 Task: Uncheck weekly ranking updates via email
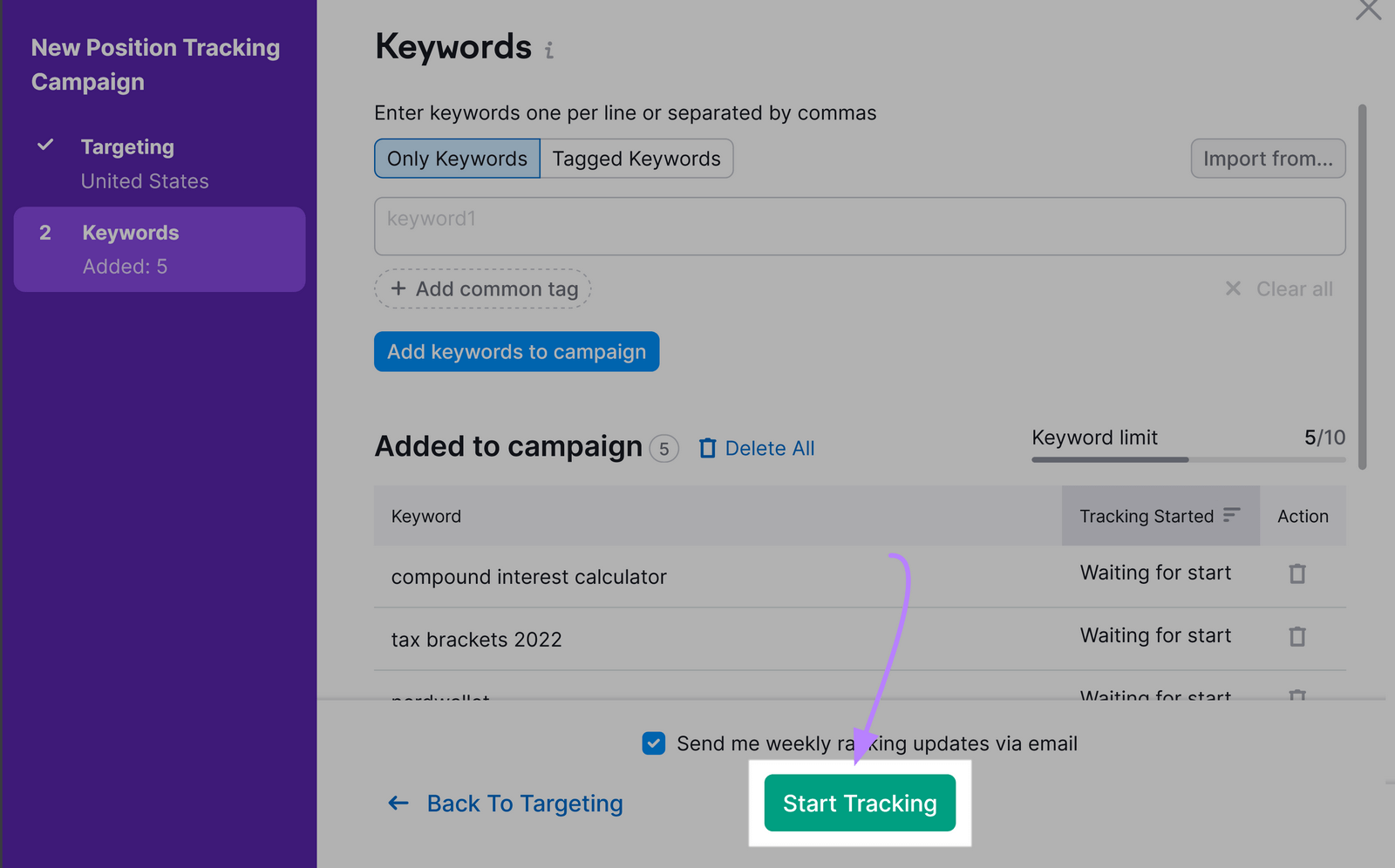653,743
